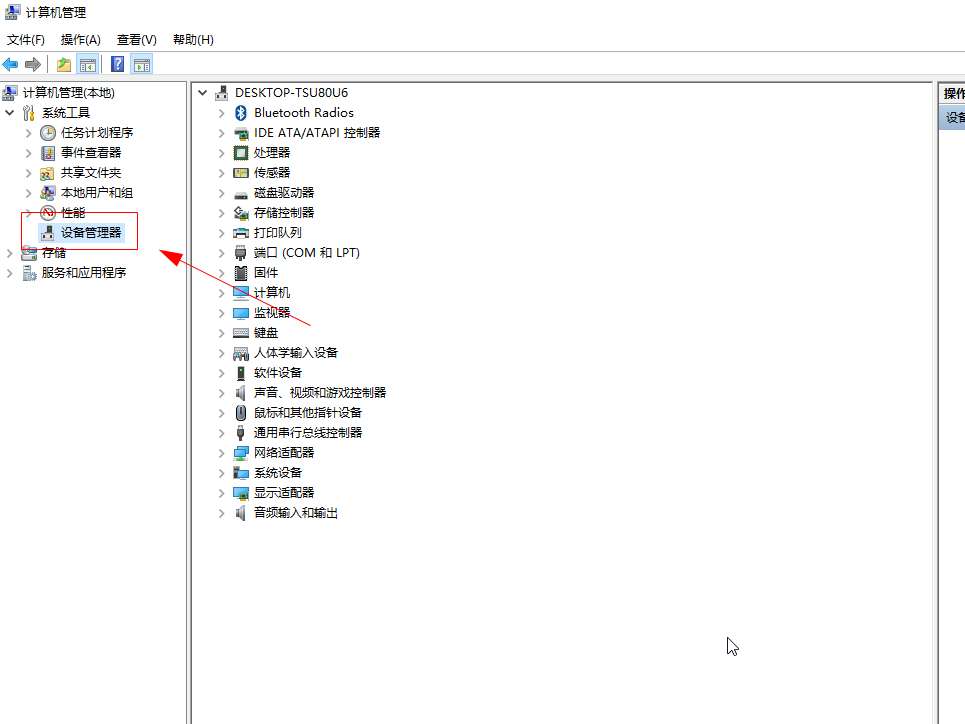The image size is (965, 724).
Task: Click the 音频输入和输出 speaker icon
Action: [x=241, y=513]
